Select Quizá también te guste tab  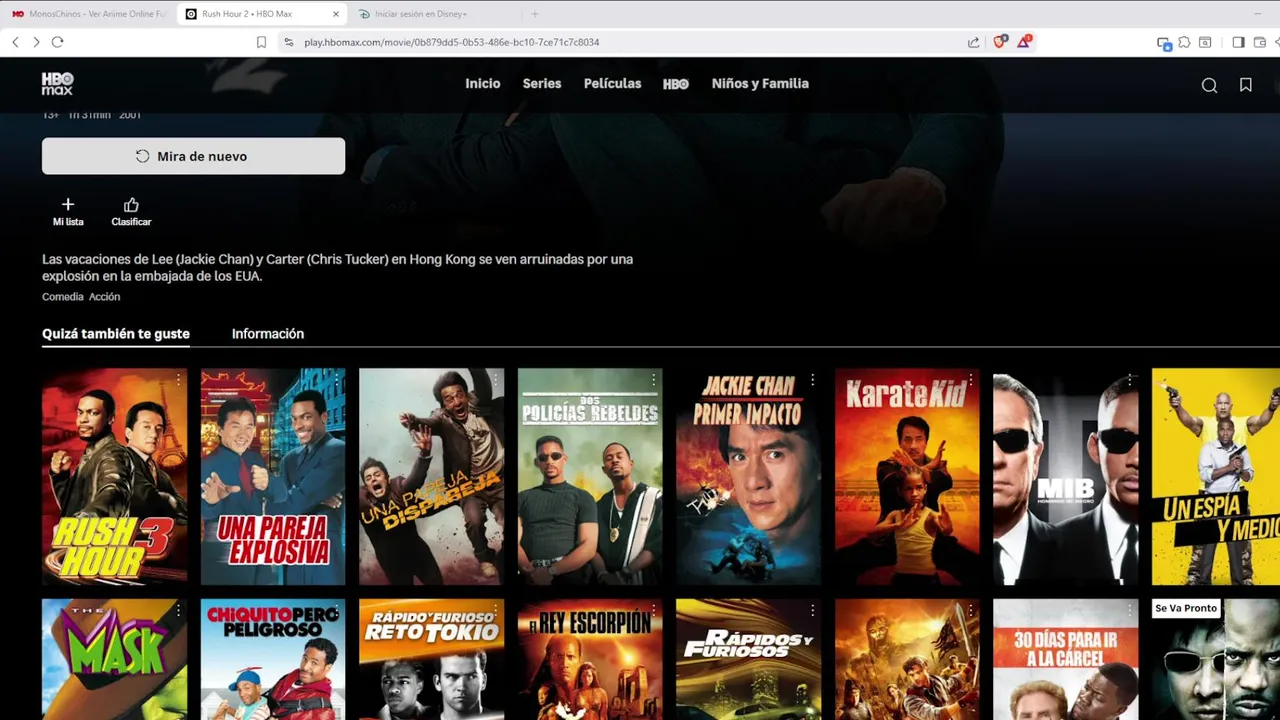pos(116,334)
